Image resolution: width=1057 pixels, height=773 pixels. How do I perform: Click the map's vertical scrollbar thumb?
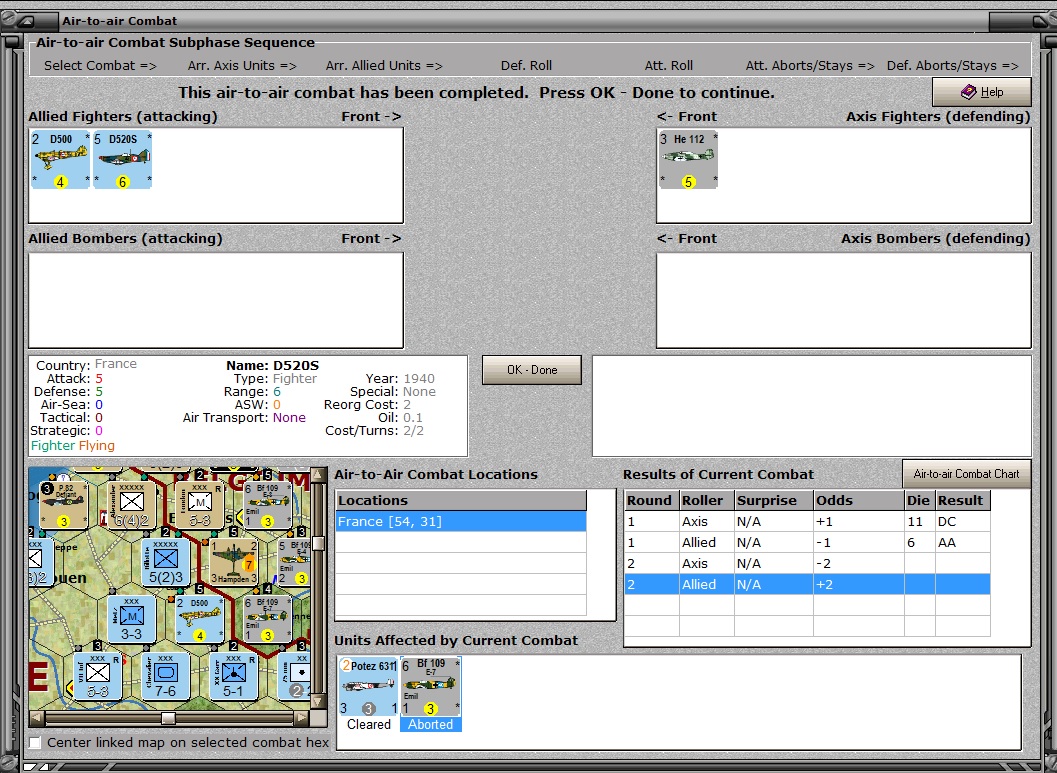coord(319,543)
